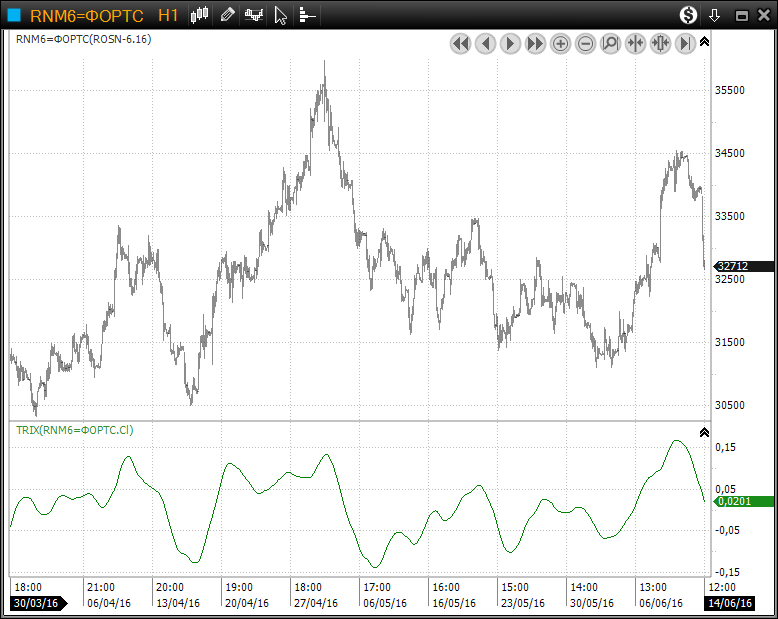Viewport: 778px width, 619px height.
Task: Zoom in with the plus button
Action: (560, 43)
